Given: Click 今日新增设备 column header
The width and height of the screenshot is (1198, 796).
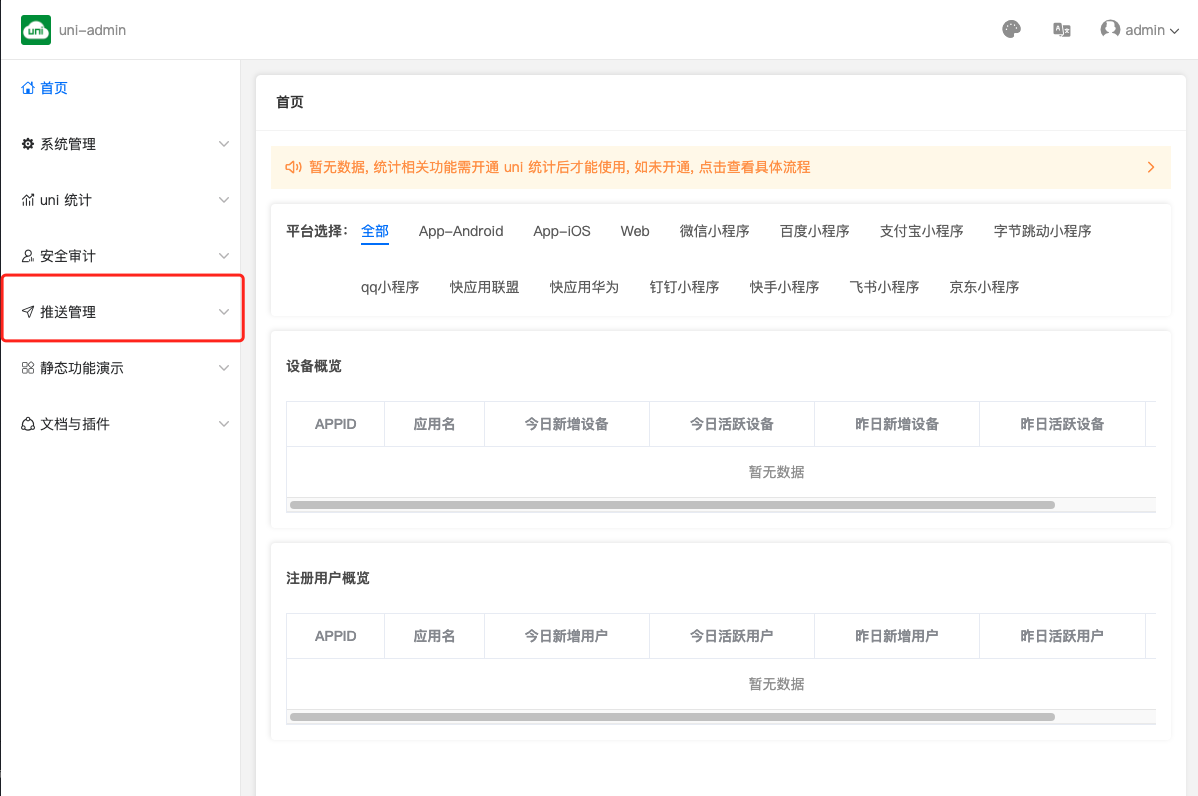Looking at the screenshot, I should pos(566,424).
